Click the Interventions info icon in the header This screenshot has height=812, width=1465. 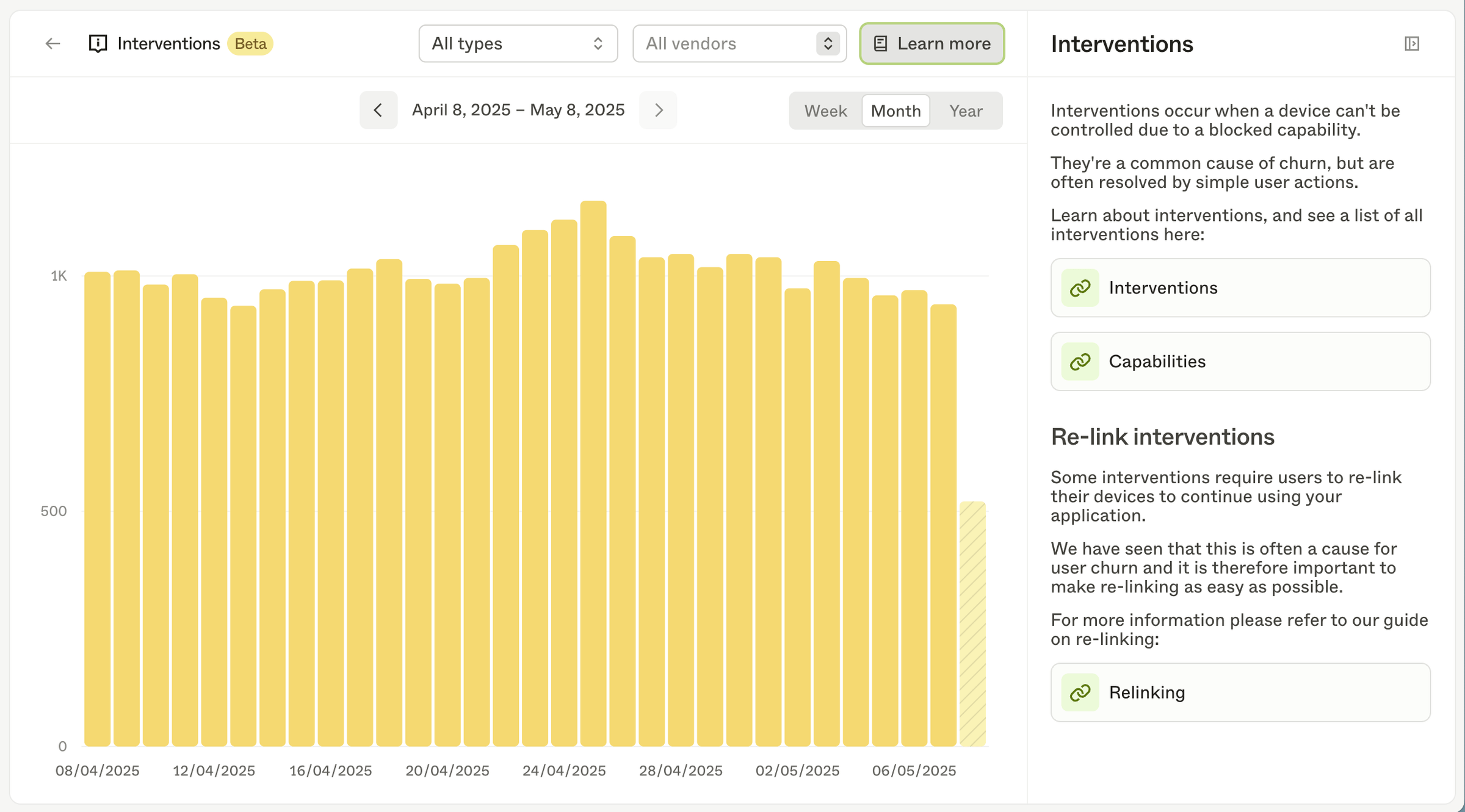tap(98, 43)
